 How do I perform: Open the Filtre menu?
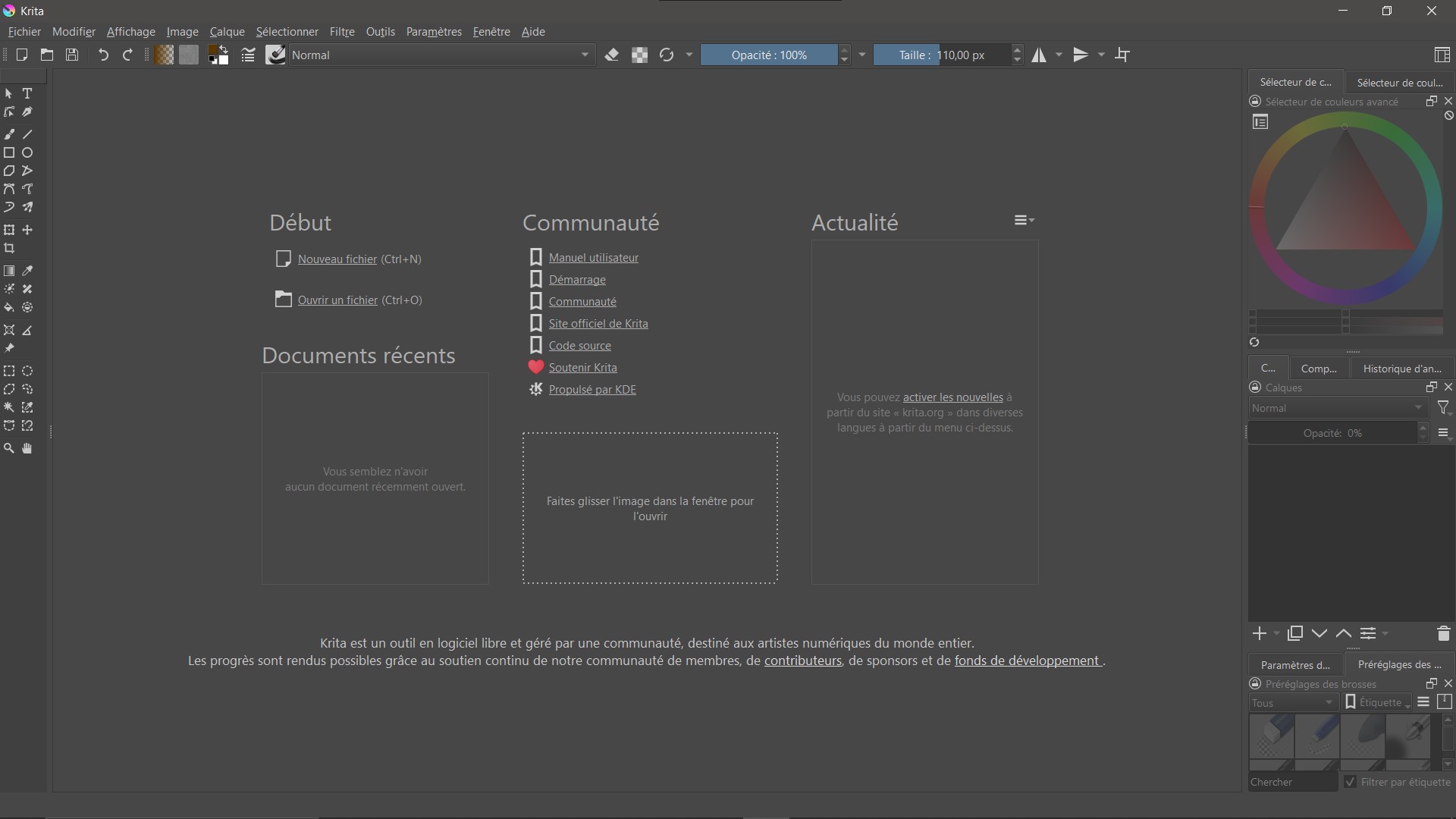pyautogui.click(x=342, y=32)
